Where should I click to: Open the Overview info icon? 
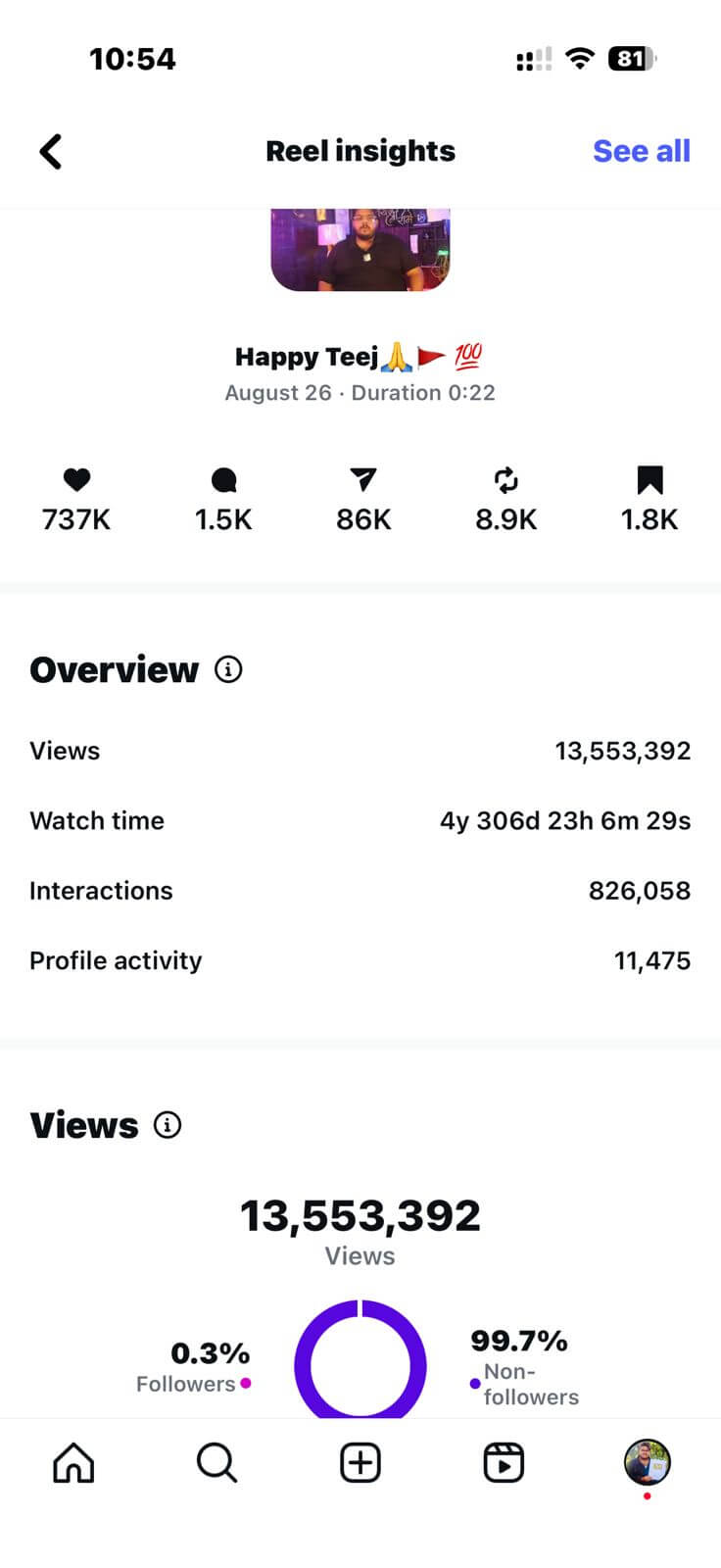click(x=228, y=670)
